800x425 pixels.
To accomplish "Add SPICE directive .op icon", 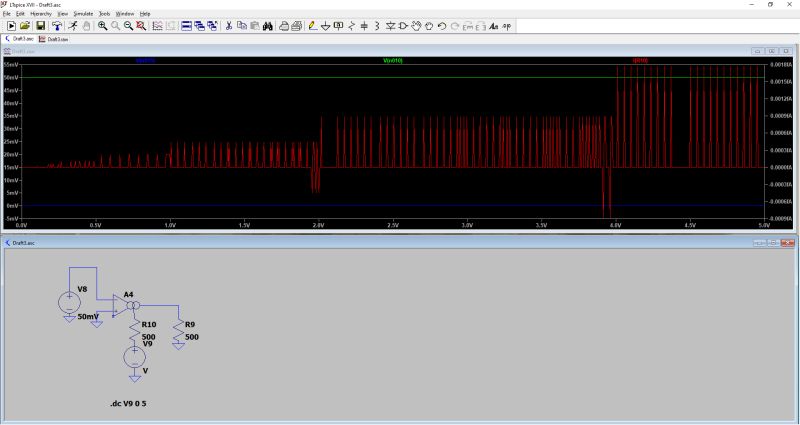I will [507, 26].
